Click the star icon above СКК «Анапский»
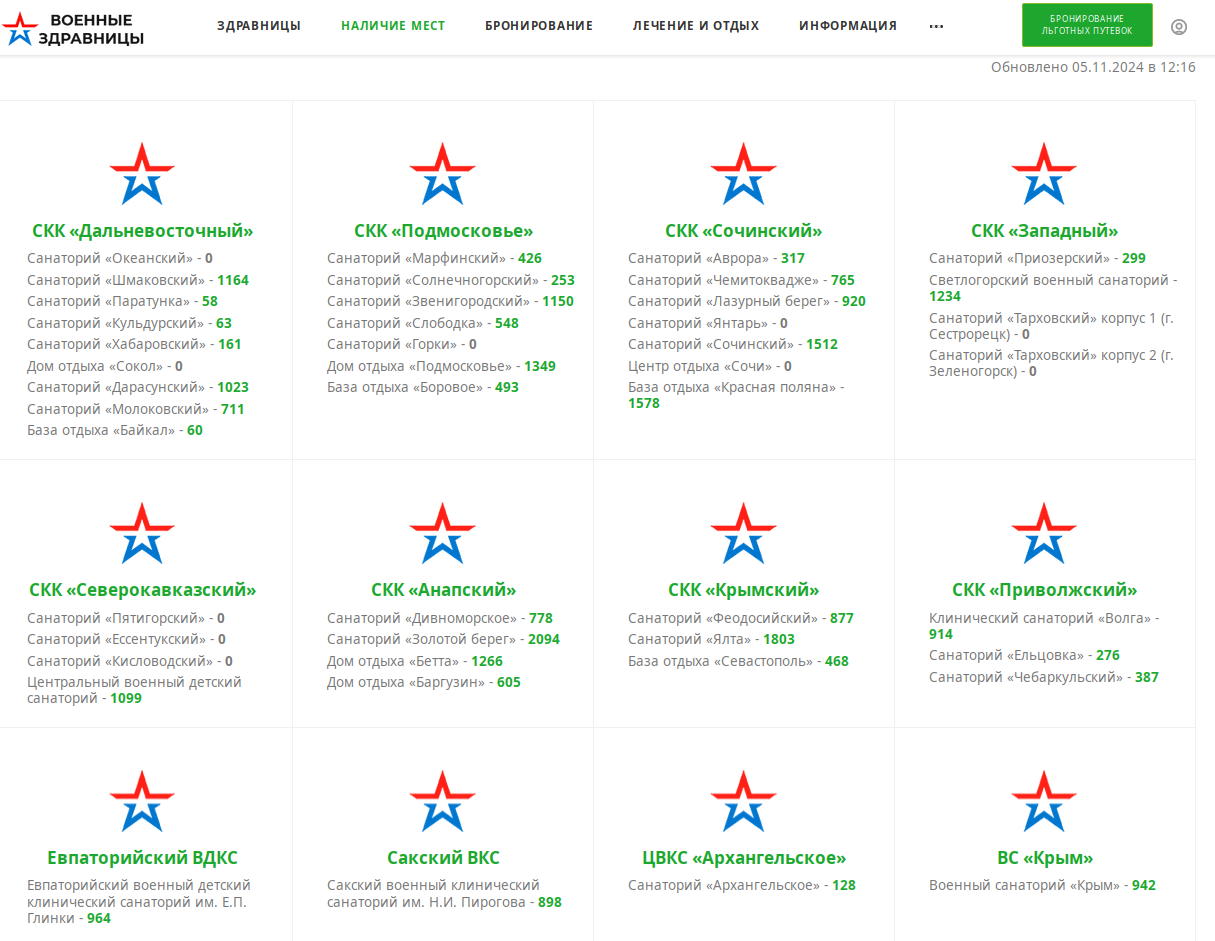 442,533
